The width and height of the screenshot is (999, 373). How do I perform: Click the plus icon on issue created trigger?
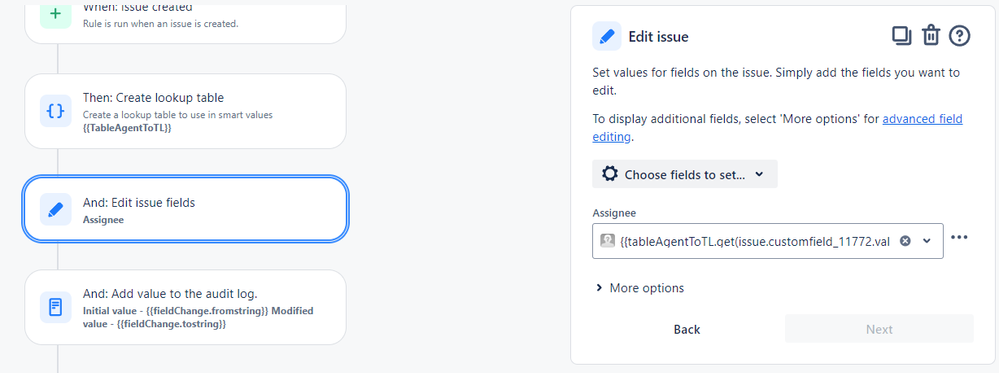[x=55, y=15]
